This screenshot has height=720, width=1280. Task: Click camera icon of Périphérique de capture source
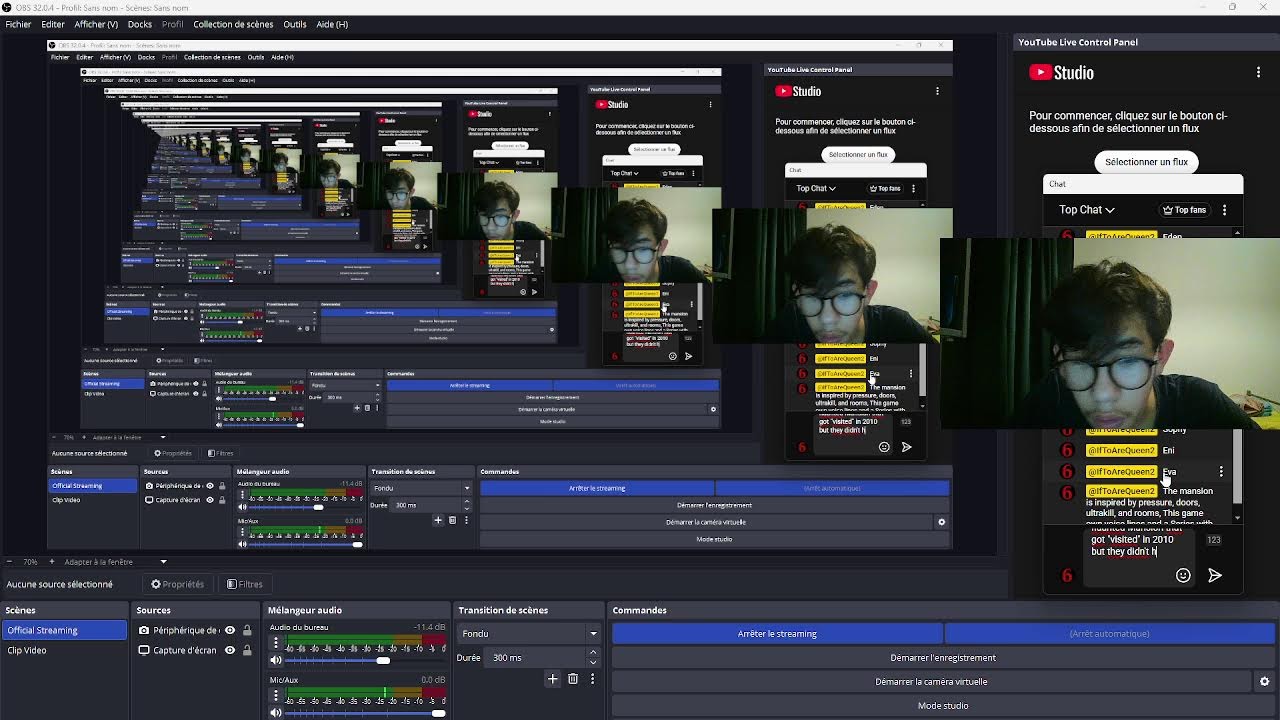coord(144,630)
